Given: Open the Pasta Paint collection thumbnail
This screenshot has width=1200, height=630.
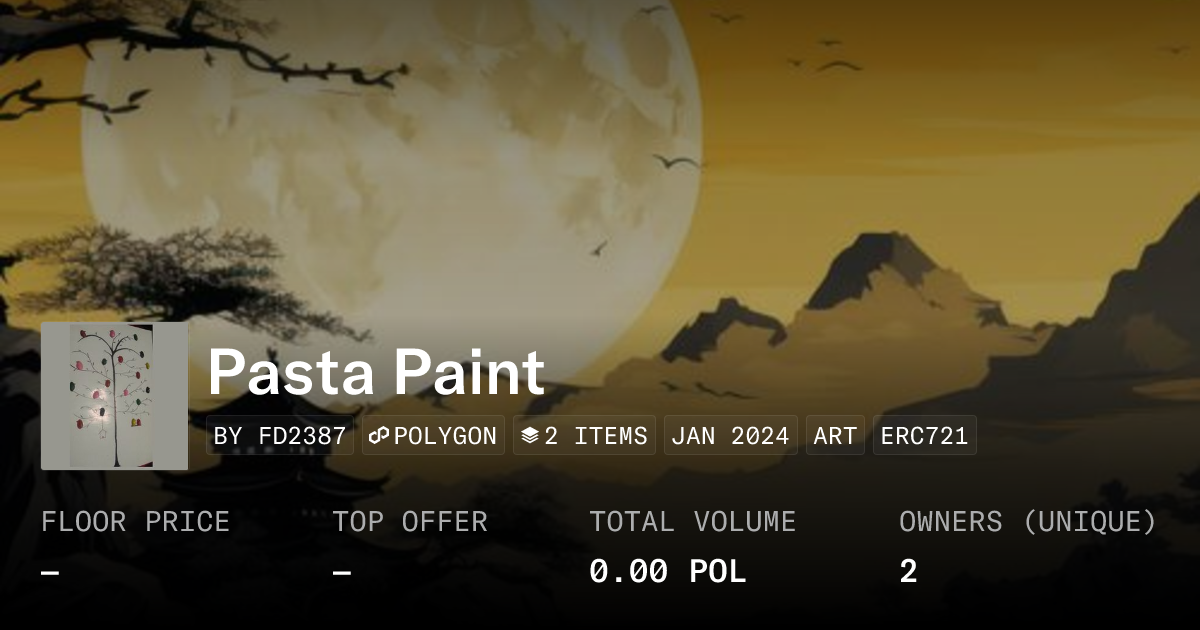Looking at the screenshot, I should (x=114, y=396).
